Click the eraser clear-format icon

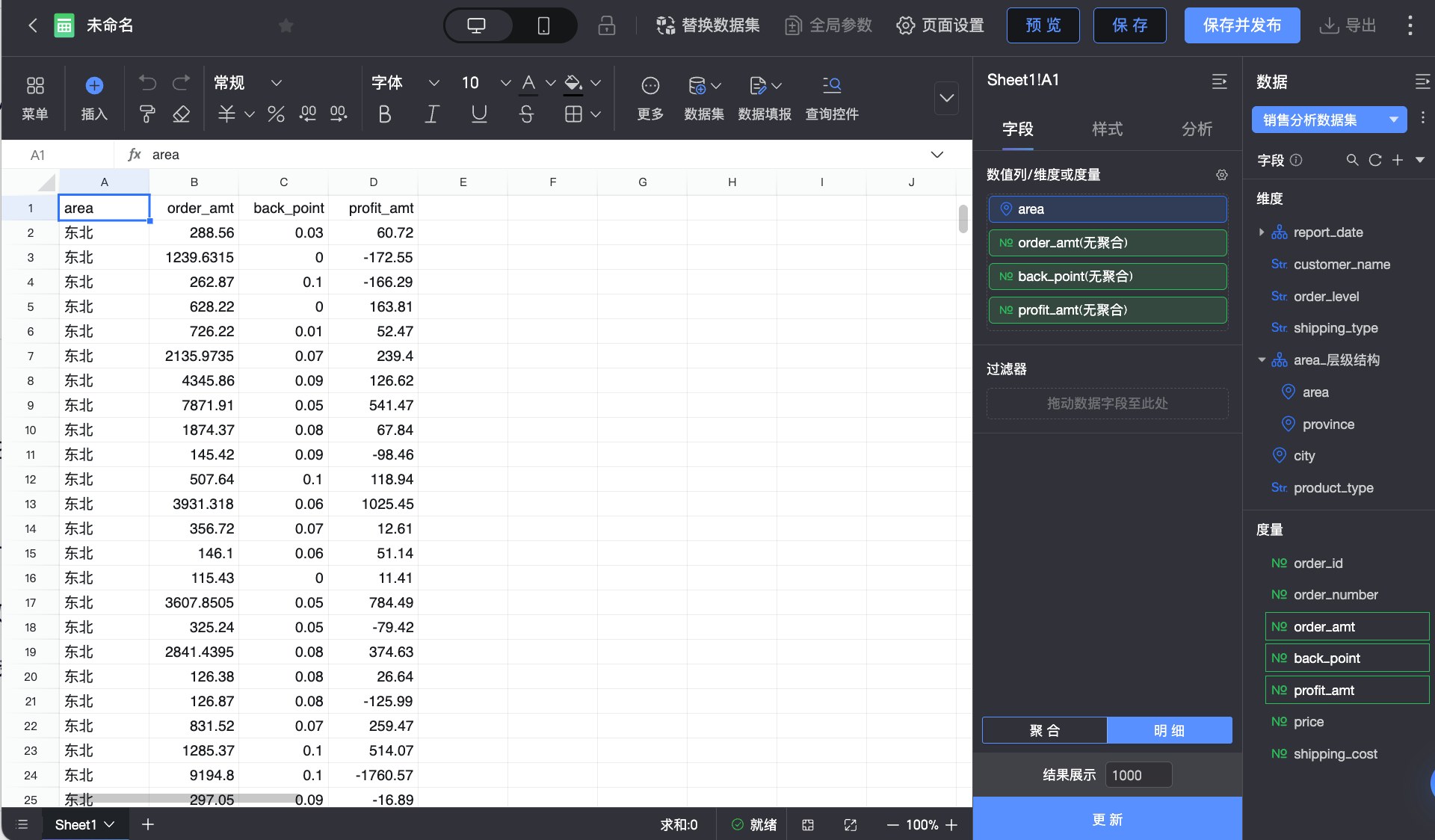pyautogui.click(x=181, y=114)
